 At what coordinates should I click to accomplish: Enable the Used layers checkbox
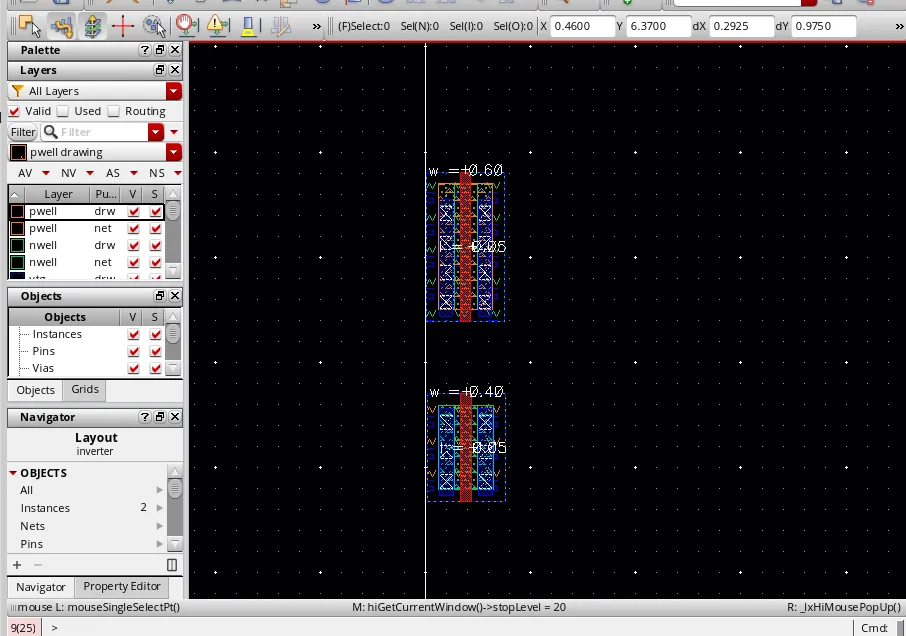(x=63, y=111)
